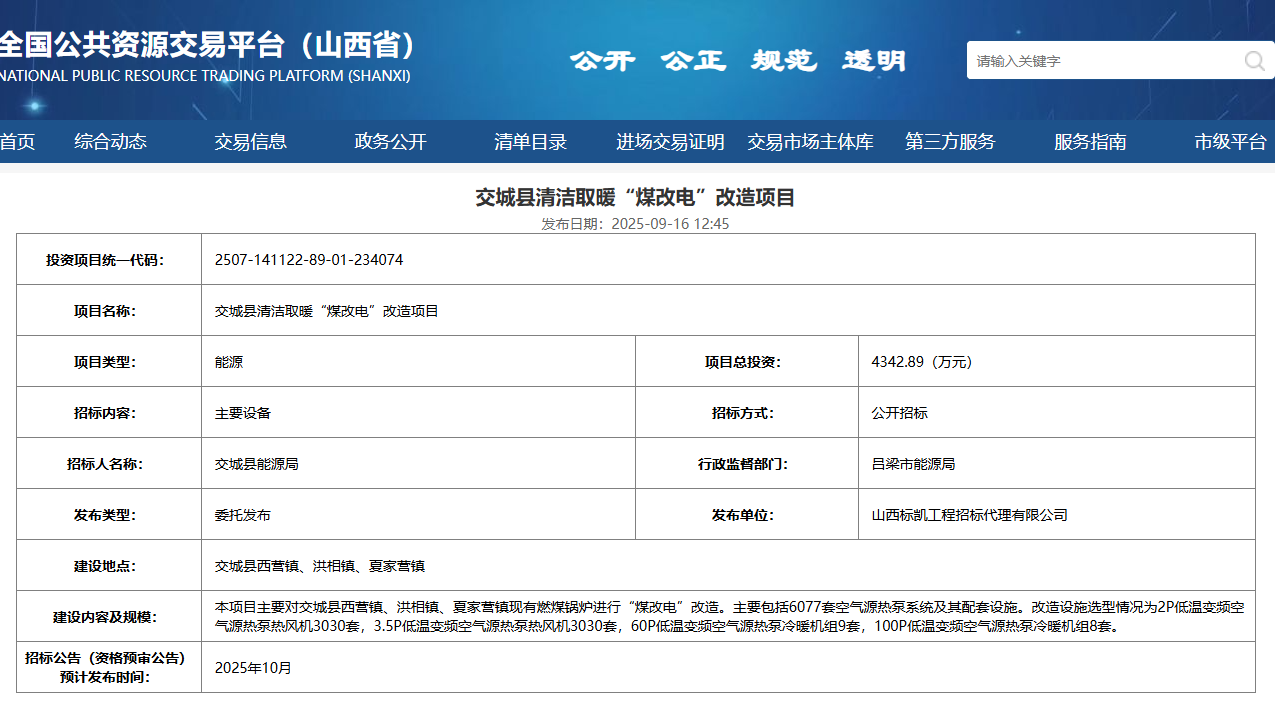Screen dimensions: 1275x719
Task: Click the 行政监督部门 label cell
Action: click(747, 464)
